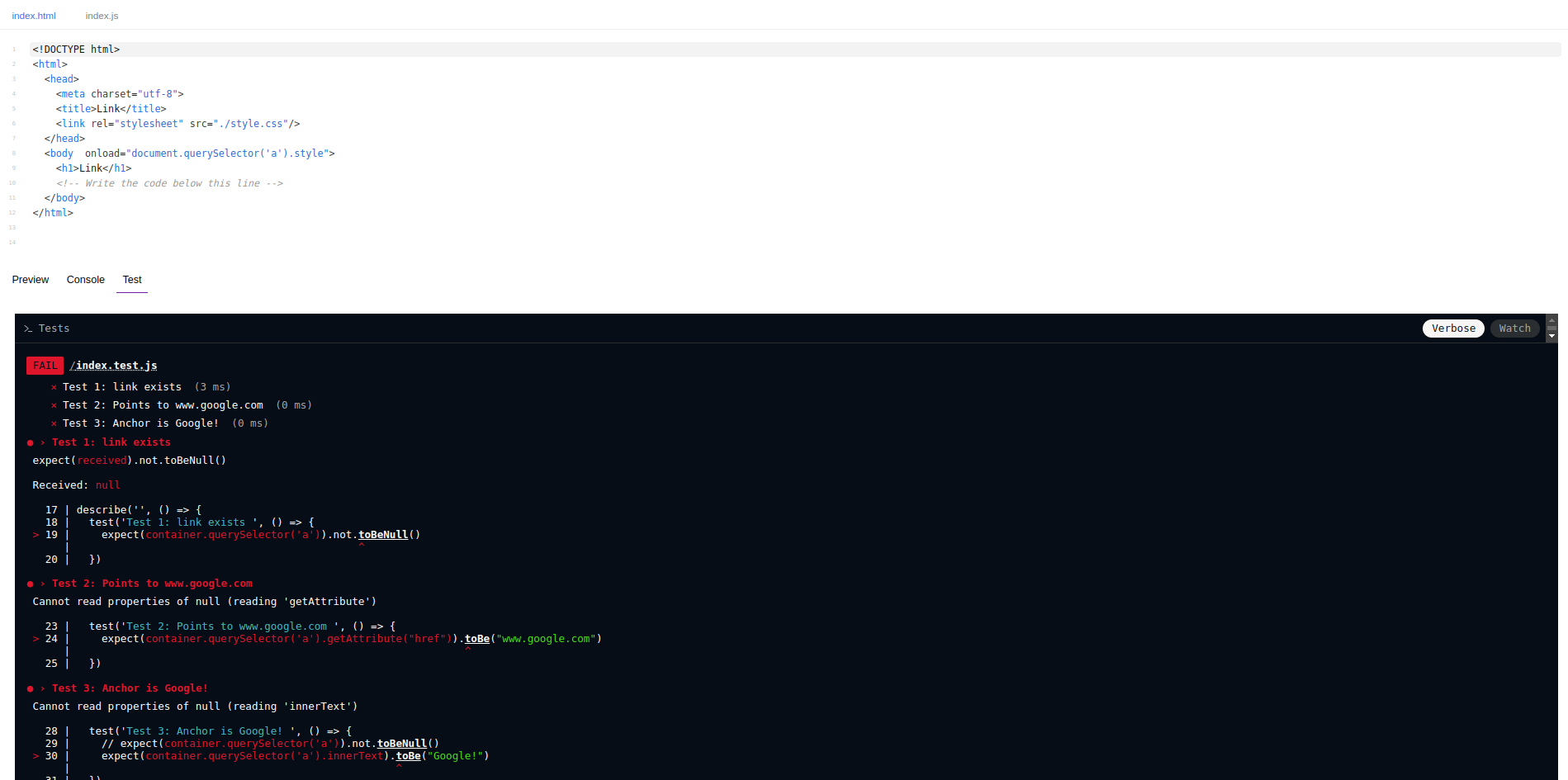Open the index.test.js file link
The height and width of the screenshot is (780, 1568).
click(x=114, y=365)
